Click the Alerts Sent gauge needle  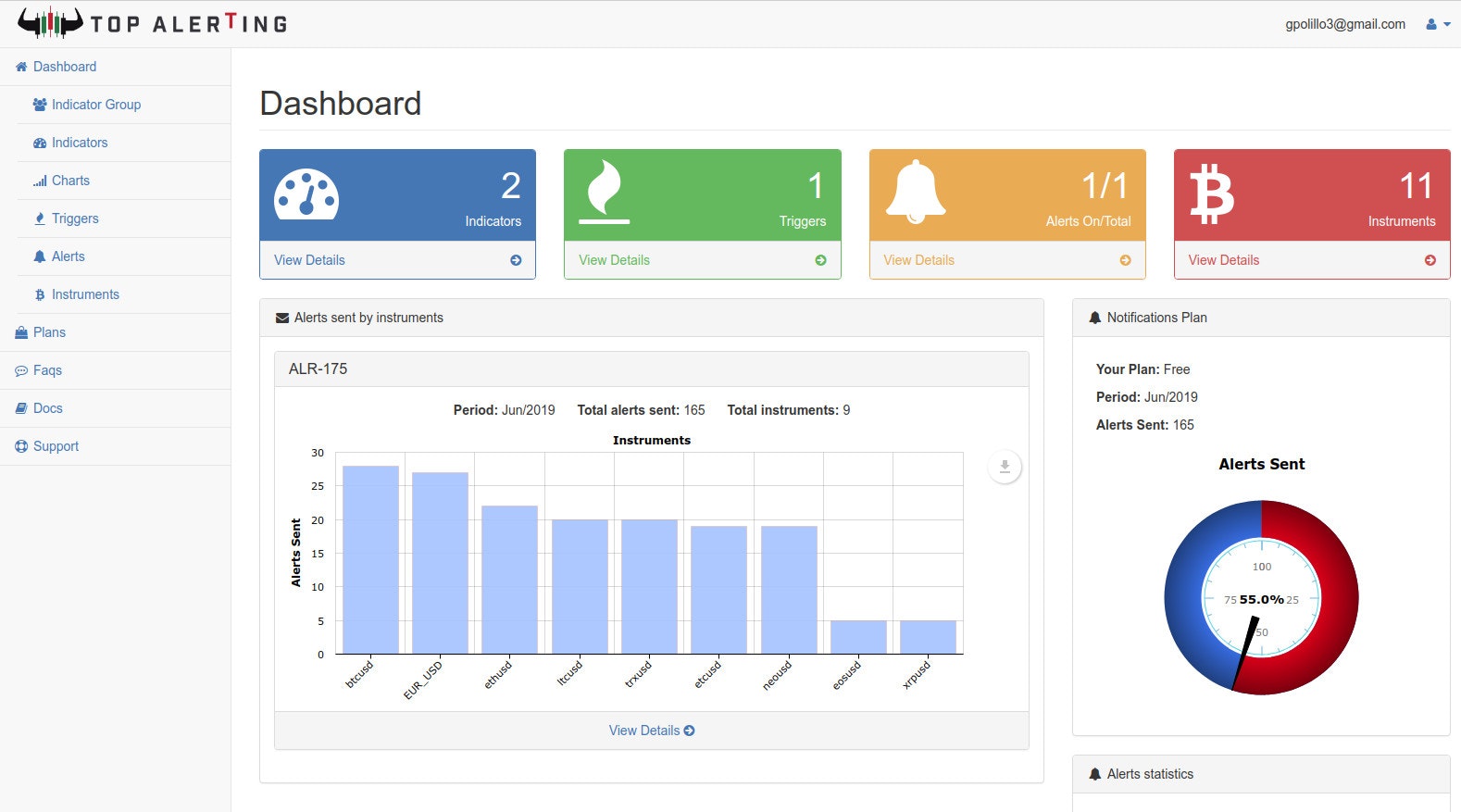click(x=1244, y=654)
